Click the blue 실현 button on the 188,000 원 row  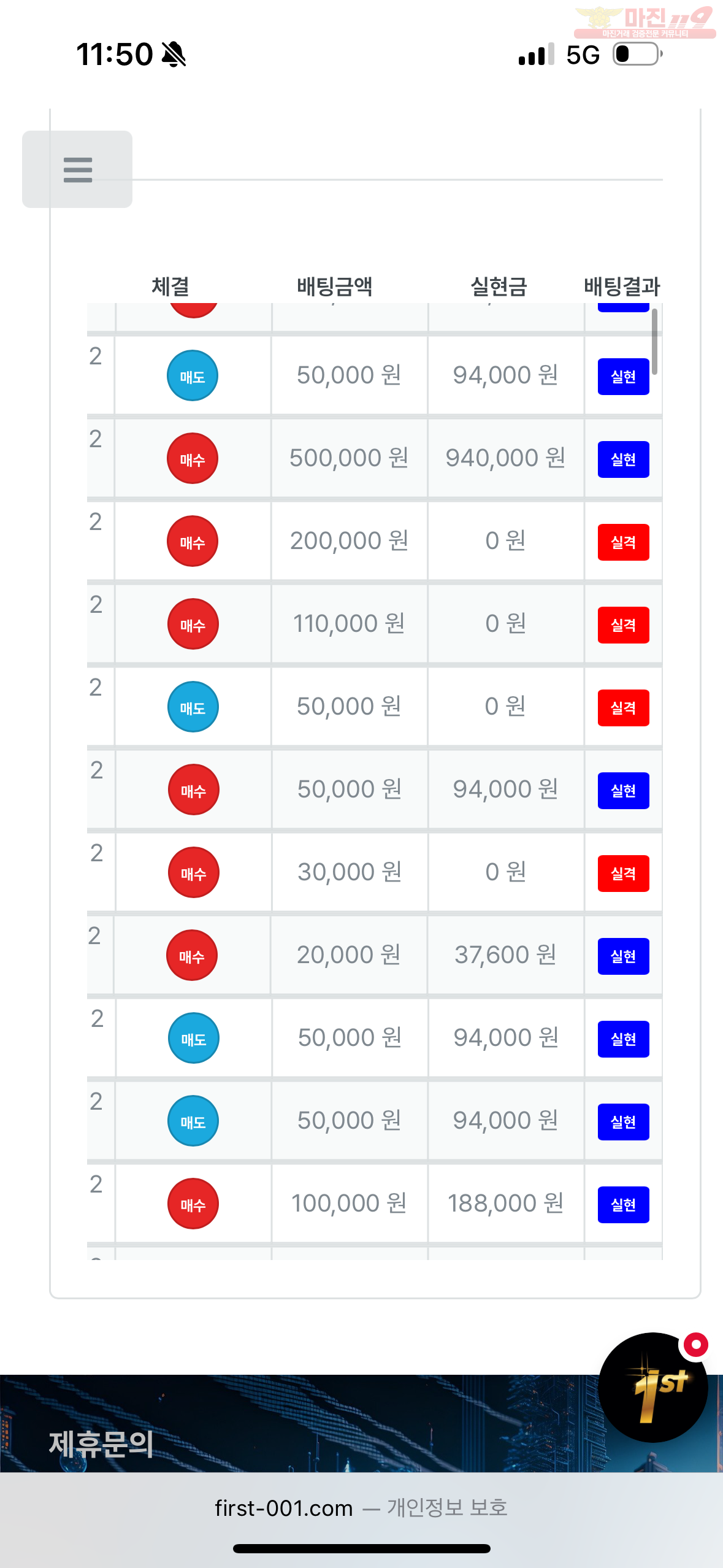624,1205
